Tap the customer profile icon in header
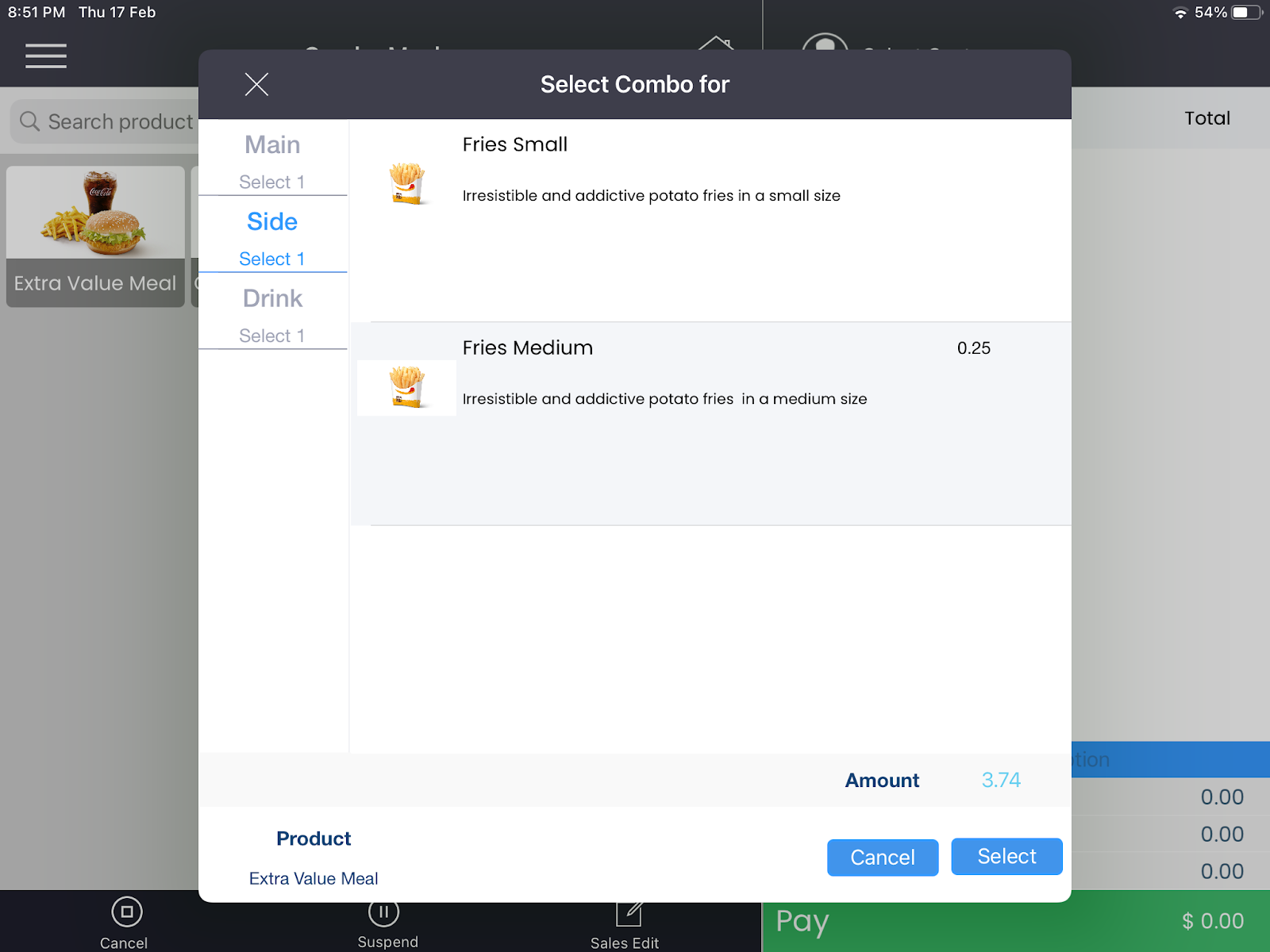The image size is (1270, 952). (825, 42)
